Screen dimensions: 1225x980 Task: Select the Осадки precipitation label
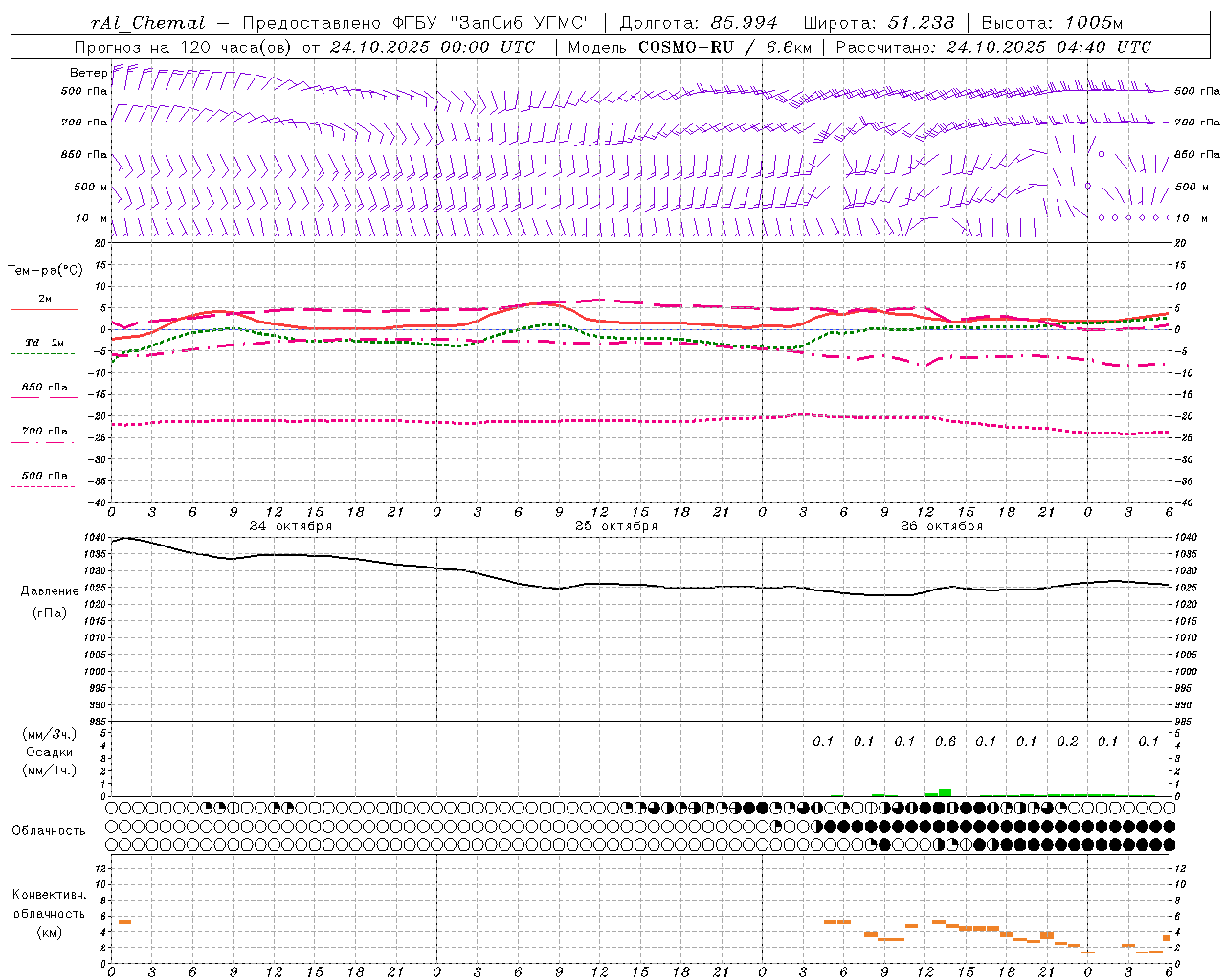(50, 753)
